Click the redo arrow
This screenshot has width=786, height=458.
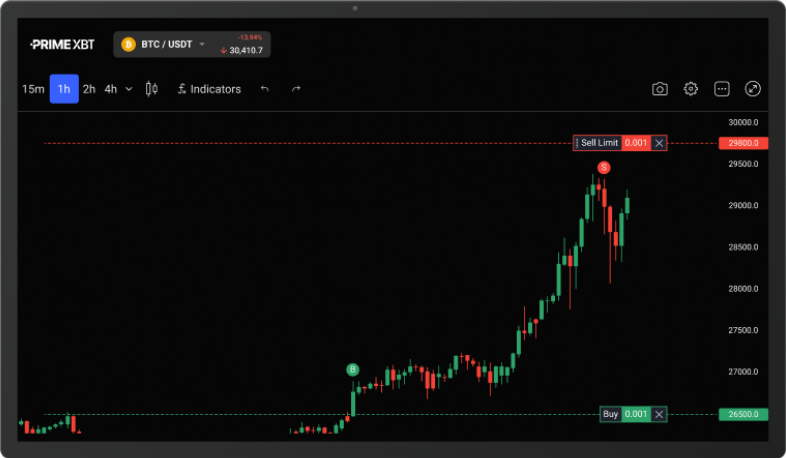[x=296, y=89]
